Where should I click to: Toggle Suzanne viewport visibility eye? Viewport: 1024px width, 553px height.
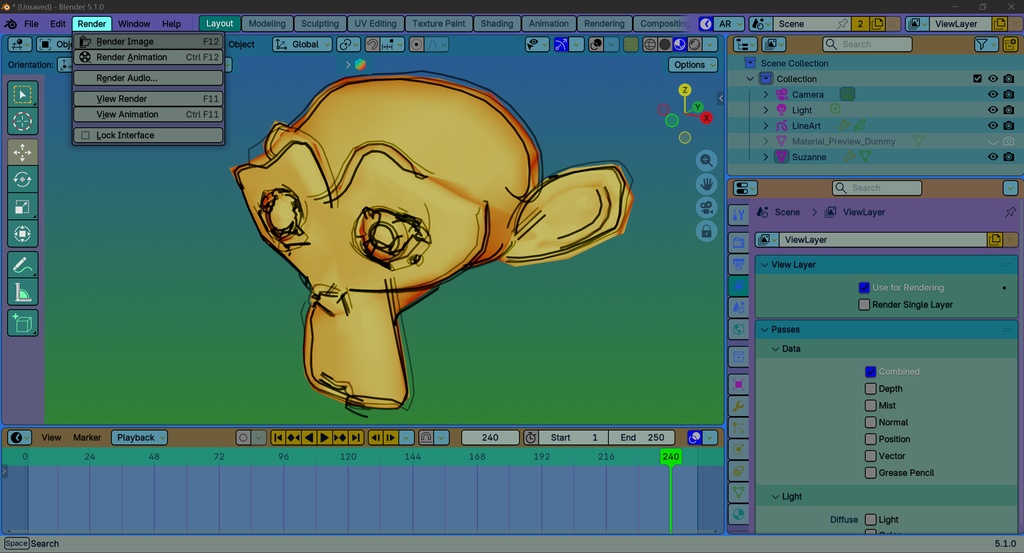(x=993, y=157)
